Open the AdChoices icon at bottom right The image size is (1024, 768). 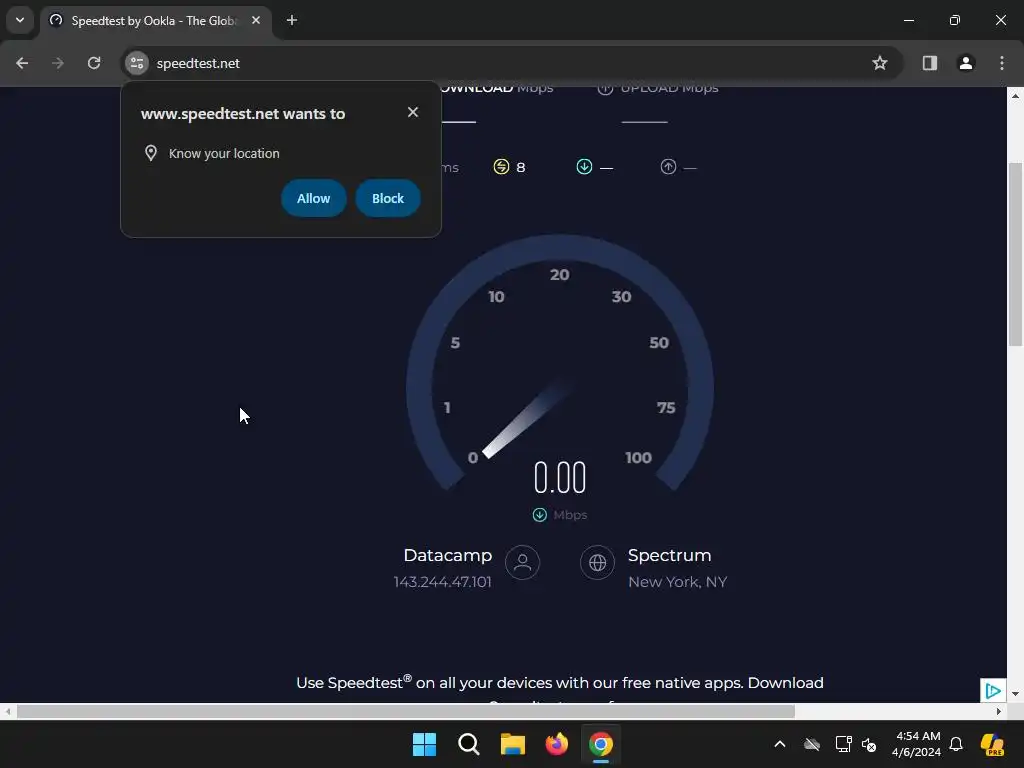[993, 690]
